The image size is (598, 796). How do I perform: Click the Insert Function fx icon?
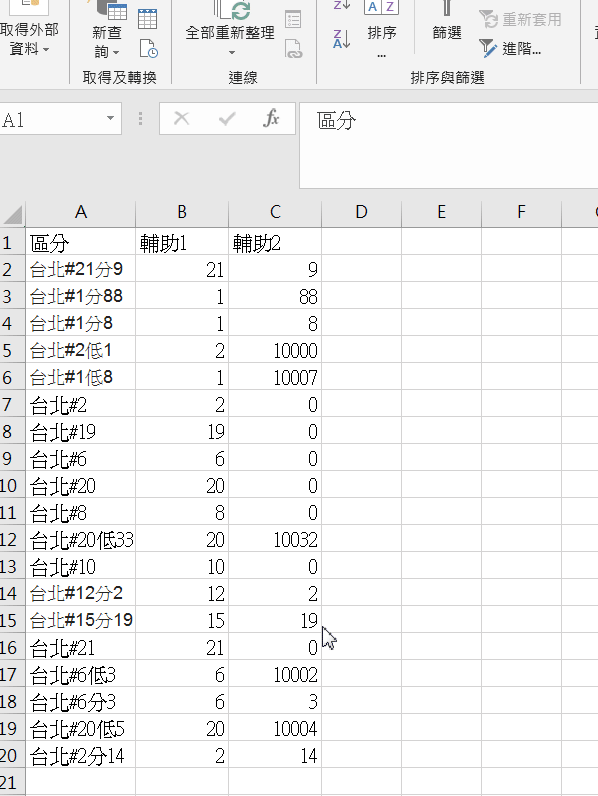coord(271,118)
